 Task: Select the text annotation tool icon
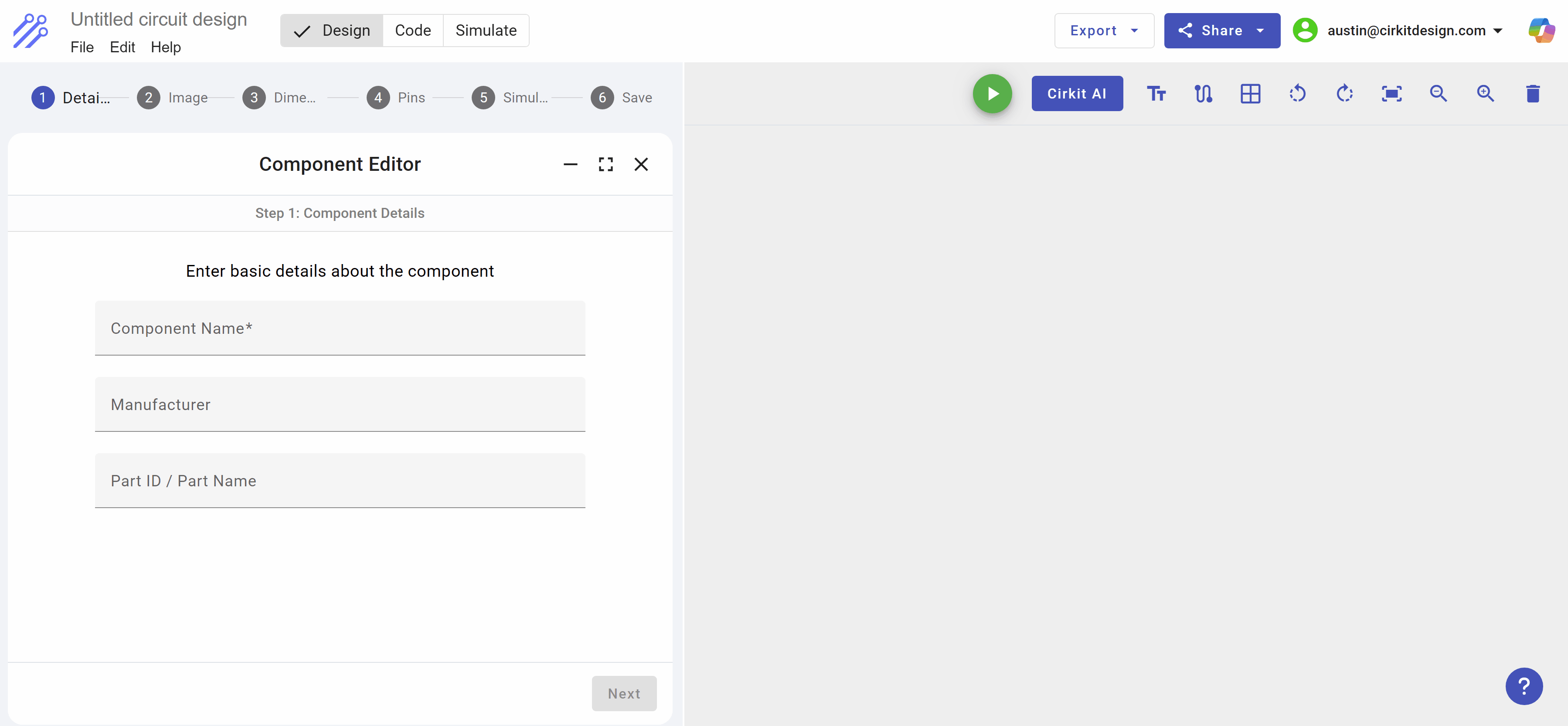tap(1156, 94)
